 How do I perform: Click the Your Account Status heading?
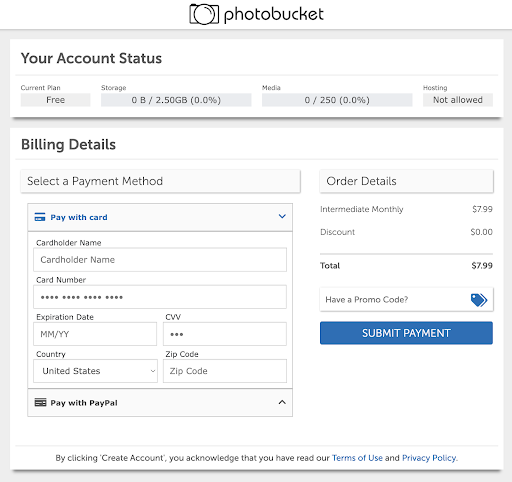point(91,58)
